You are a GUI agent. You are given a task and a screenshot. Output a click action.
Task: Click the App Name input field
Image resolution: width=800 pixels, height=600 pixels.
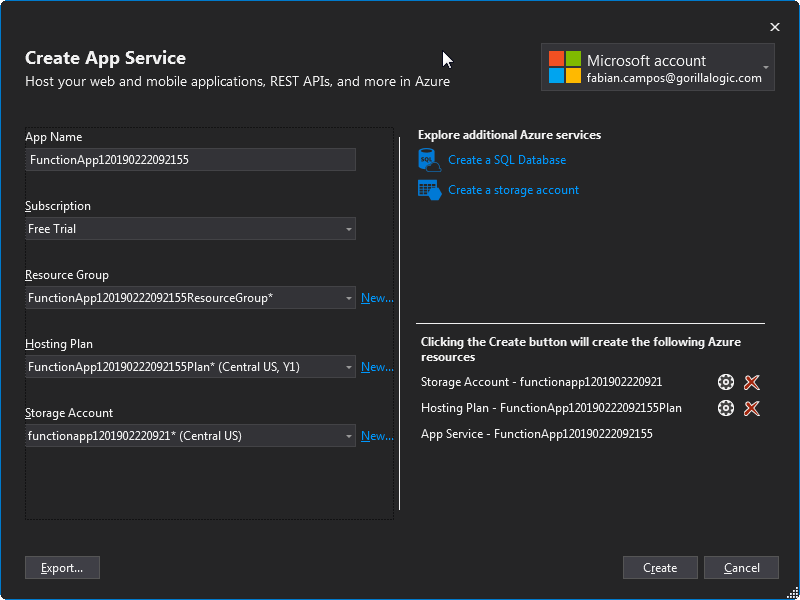click(190, 160)
